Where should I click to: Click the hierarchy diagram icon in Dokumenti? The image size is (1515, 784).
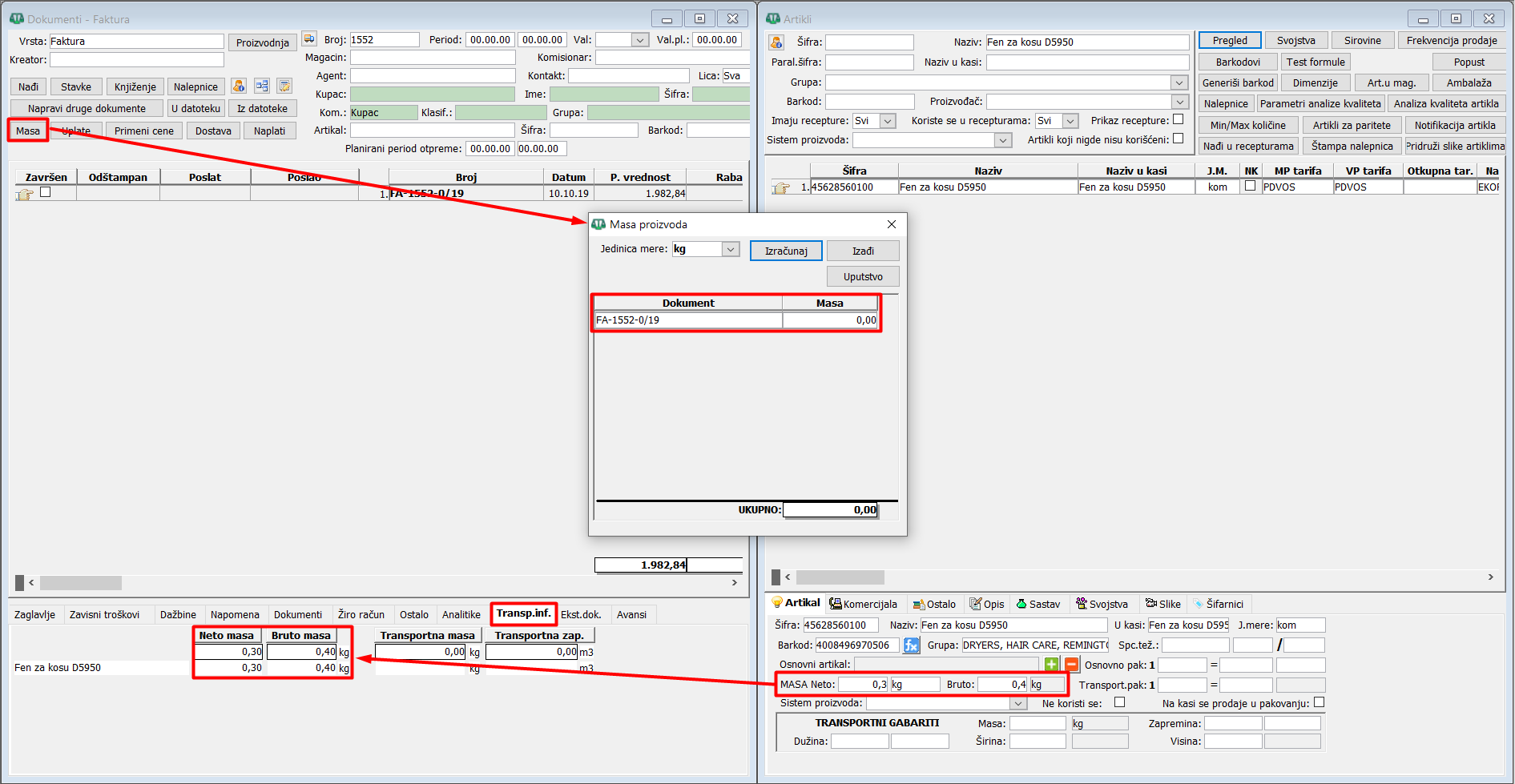[262, 86]
